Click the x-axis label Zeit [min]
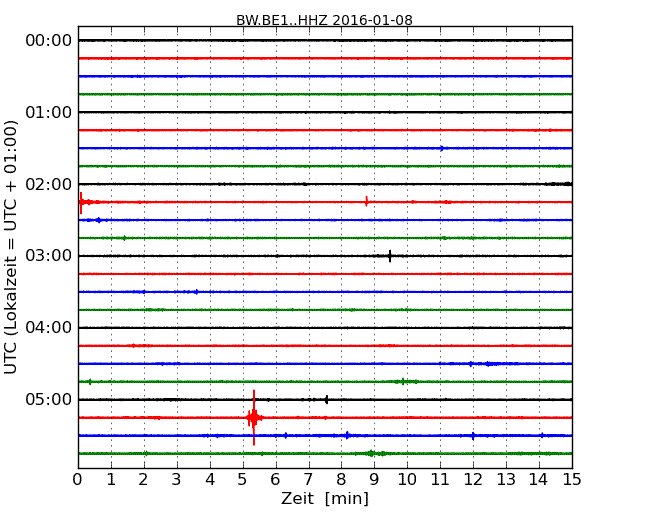This screenshot has width=650, height=520. pyautogui.click(x=325, y=498)
